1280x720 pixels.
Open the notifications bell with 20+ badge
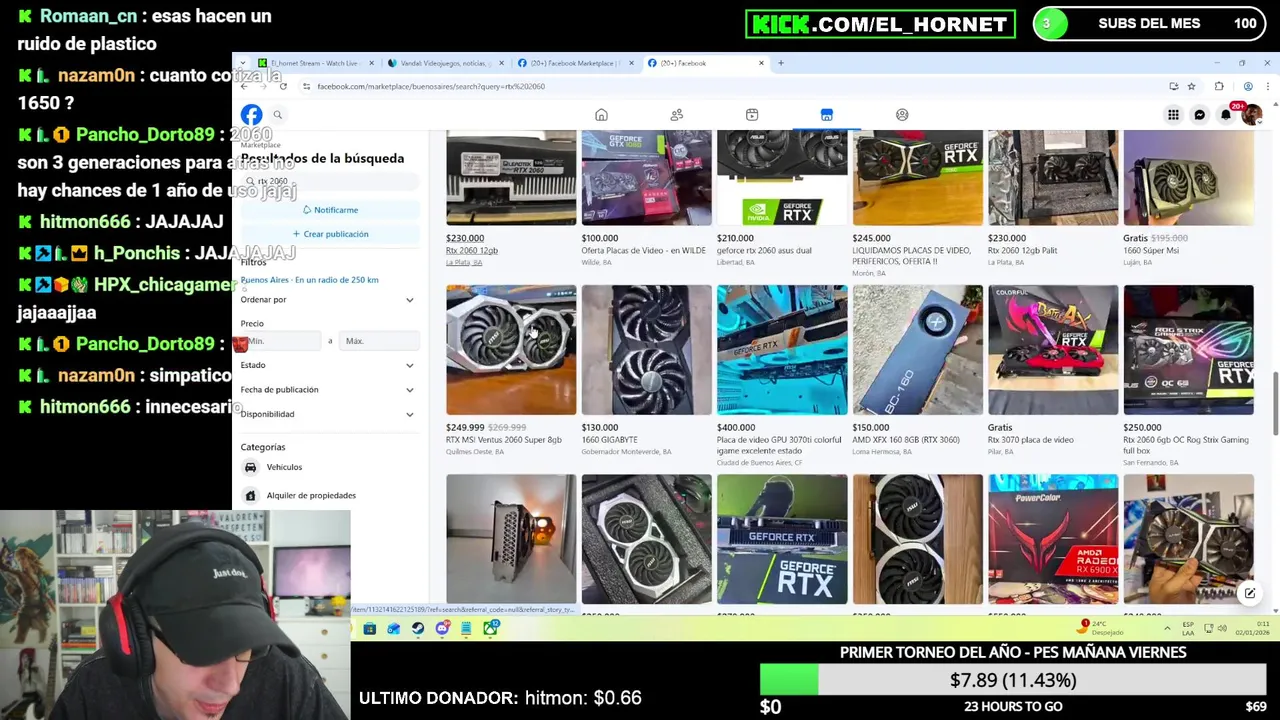[x=1226, y=115]
